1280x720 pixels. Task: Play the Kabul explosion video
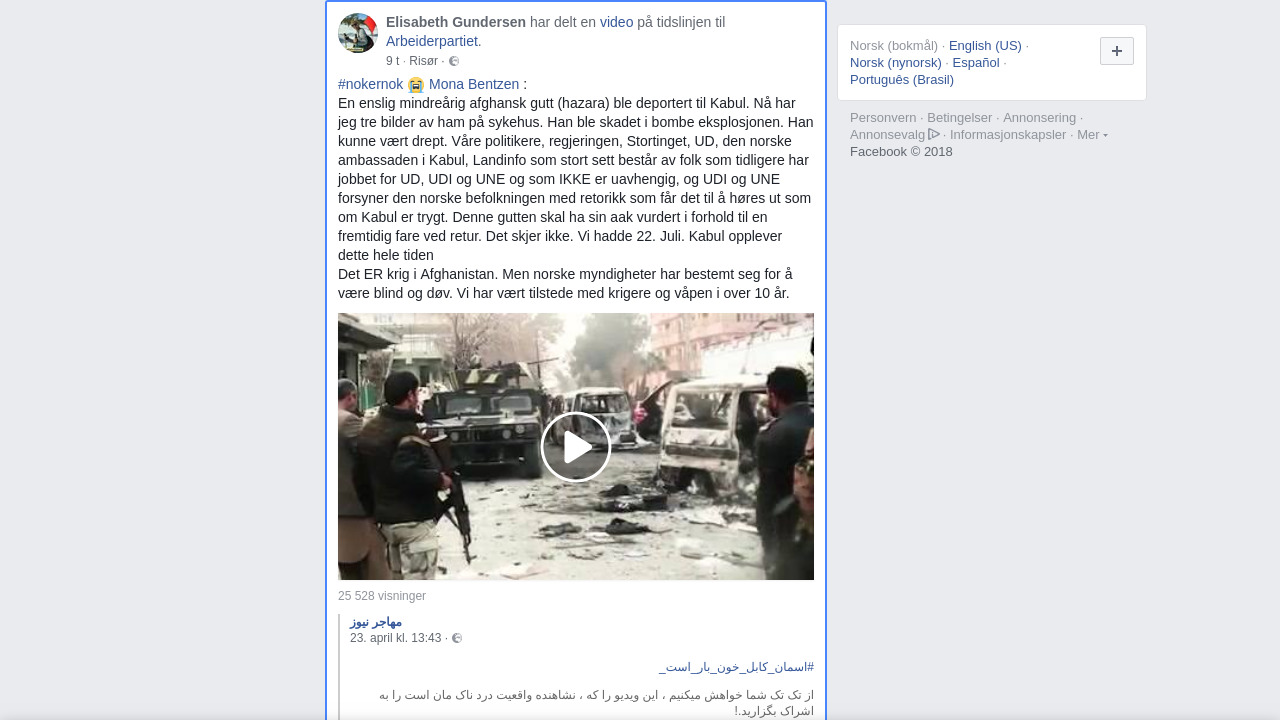[x=576, y=447]
